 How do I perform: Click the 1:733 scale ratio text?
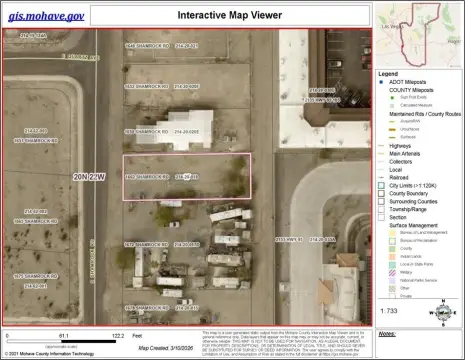[x=389, y=311]
